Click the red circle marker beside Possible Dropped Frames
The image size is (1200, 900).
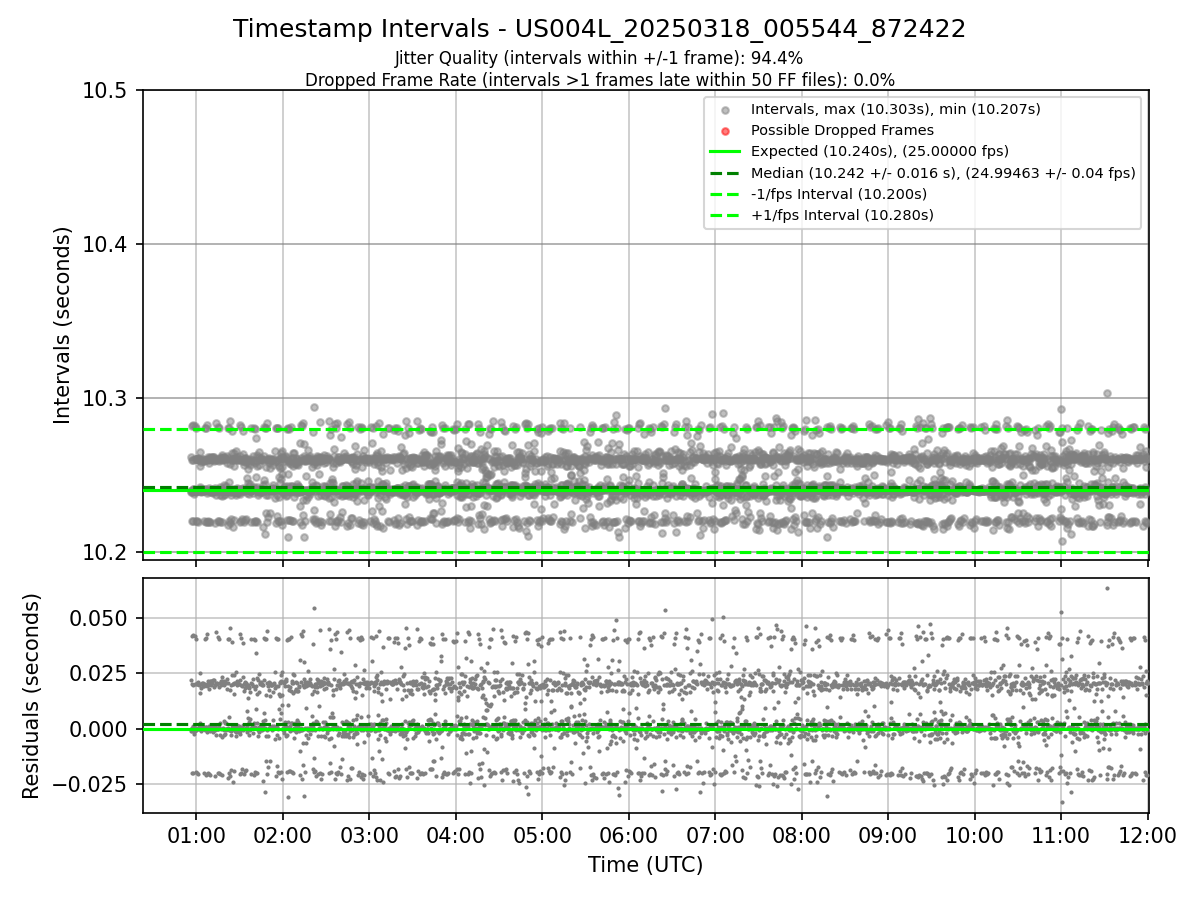726,131
